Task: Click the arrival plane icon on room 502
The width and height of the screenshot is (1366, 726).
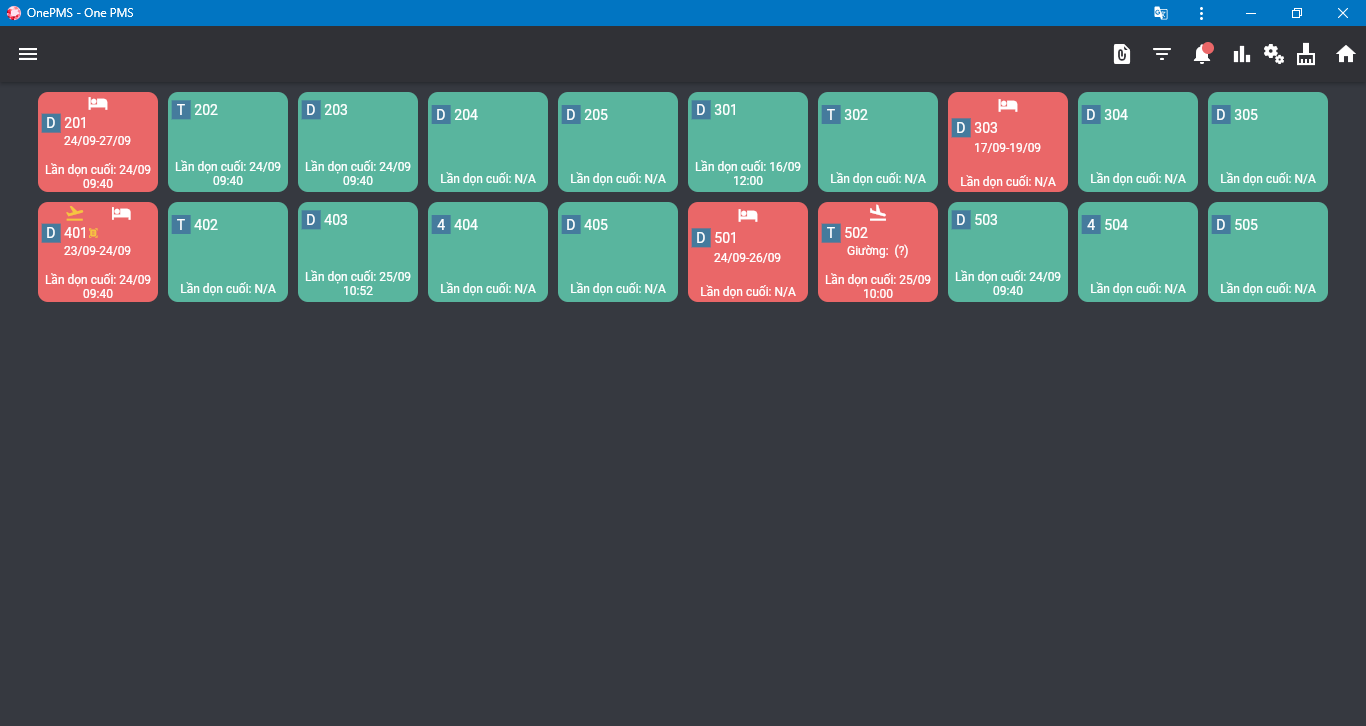Action: (x=878, y=213)
